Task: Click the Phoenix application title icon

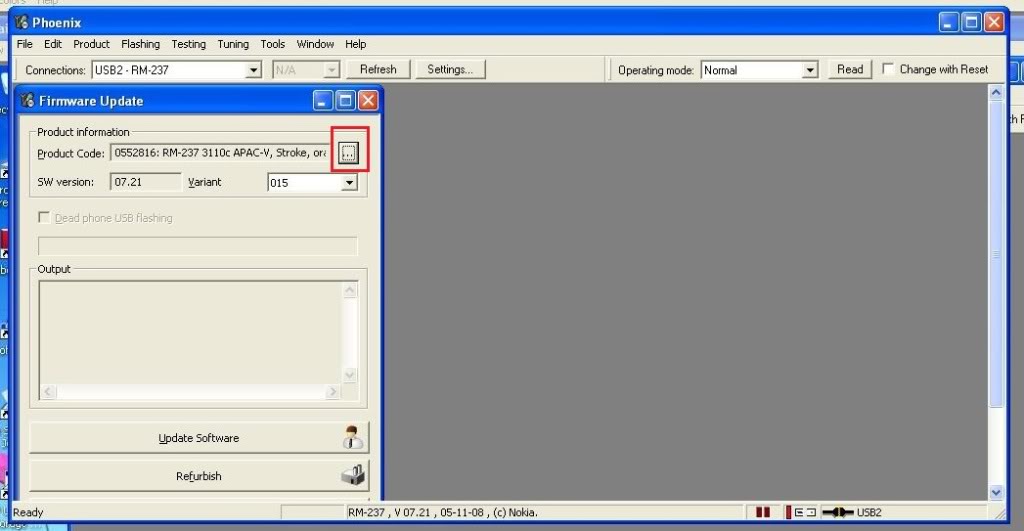Action: tap(21, 22)
